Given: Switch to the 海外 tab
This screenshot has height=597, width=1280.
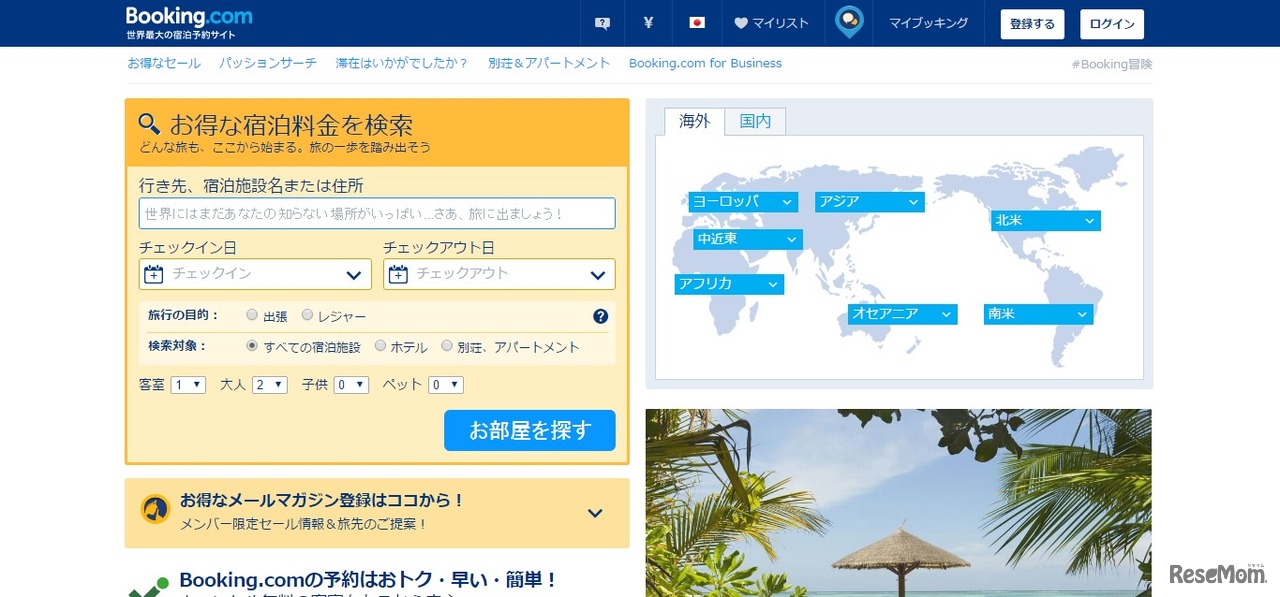Looking at the screenshot, I should click(x=694, y=121).
